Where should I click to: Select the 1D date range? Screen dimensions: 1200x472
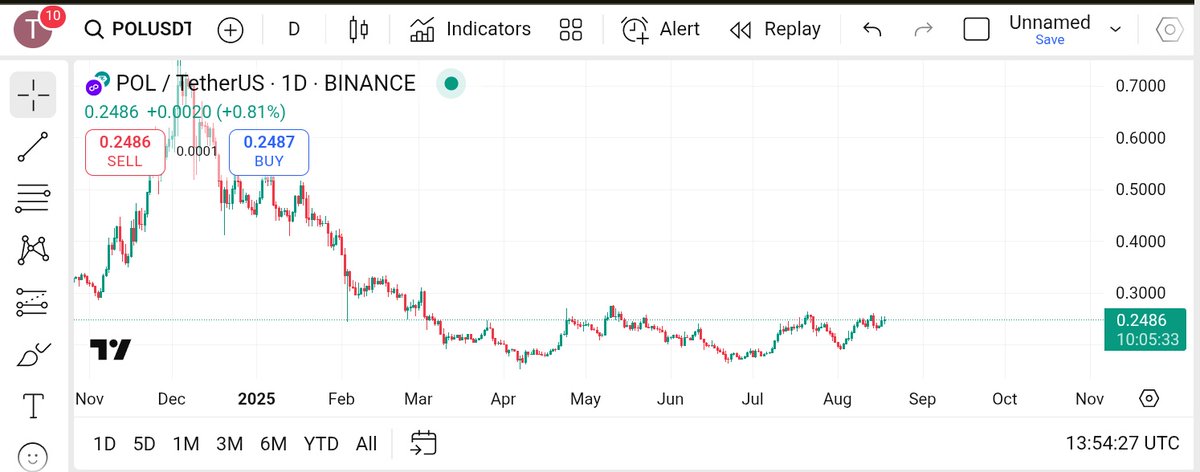[x=104, y=443]
